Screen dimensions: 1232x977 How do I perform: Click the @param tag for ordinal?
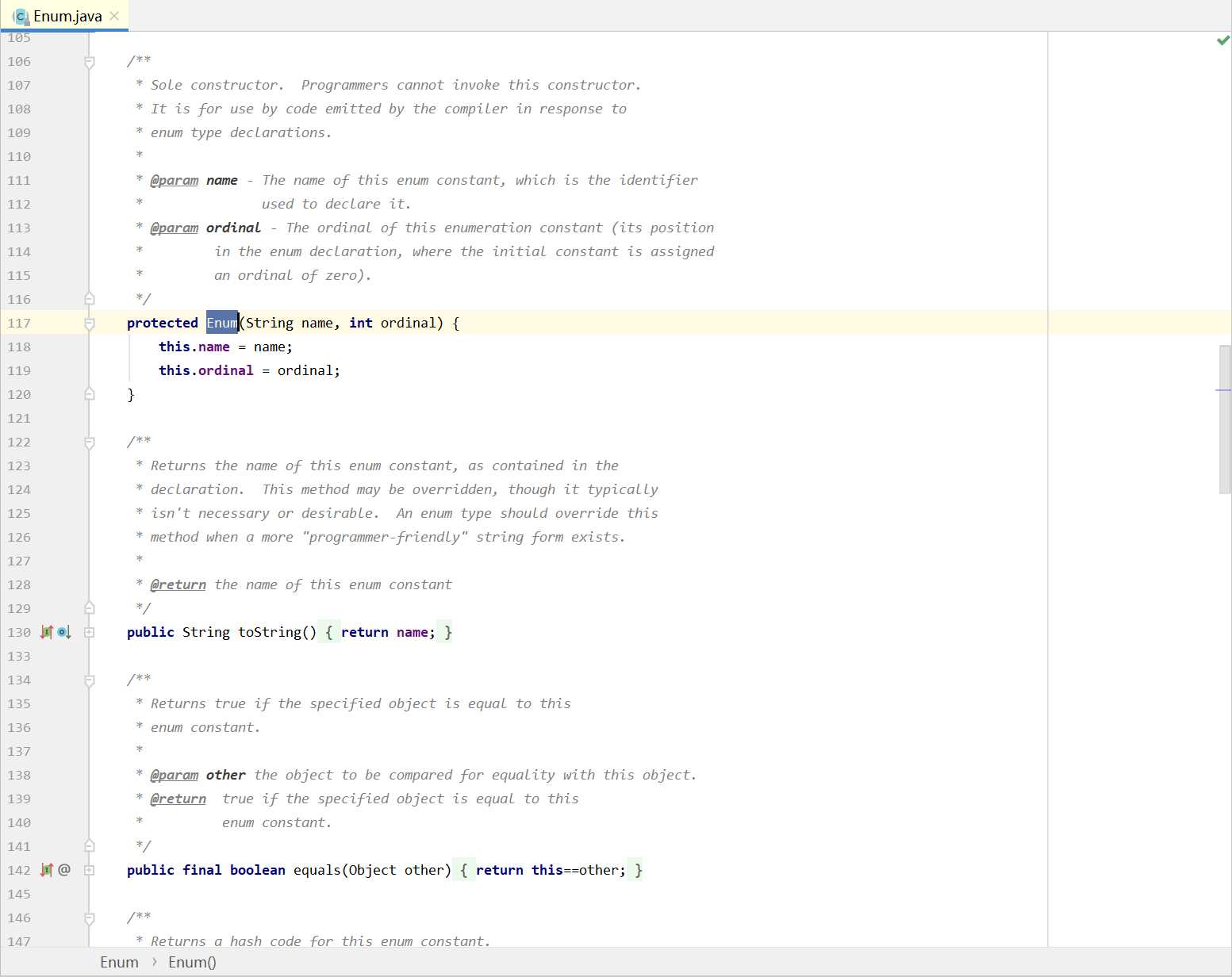(x=175, y=228)
